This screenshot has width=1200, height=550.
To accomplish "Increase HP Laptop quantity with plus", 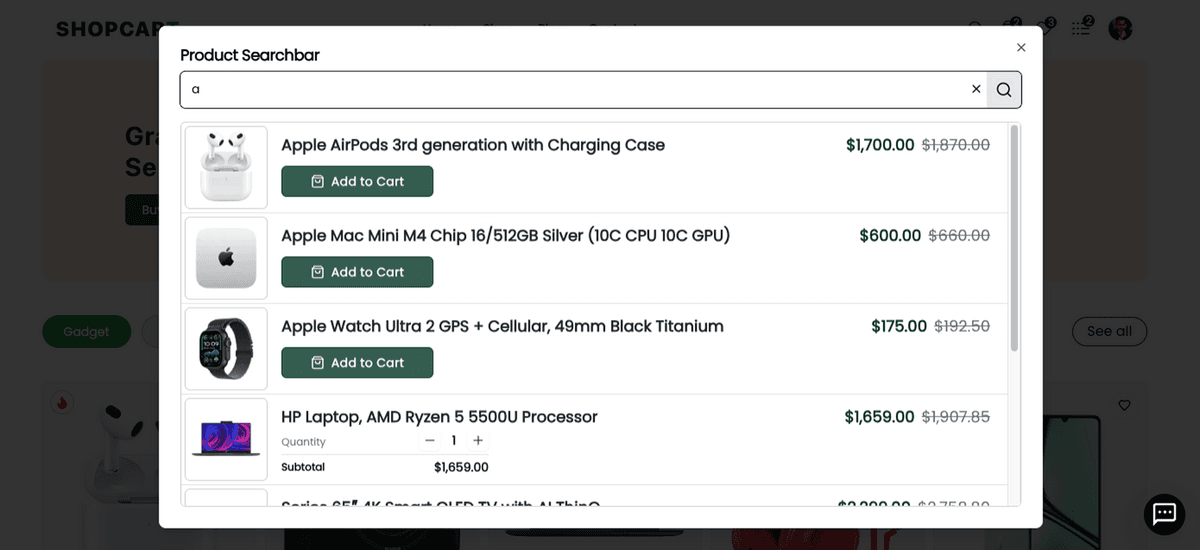I will 478,441.
